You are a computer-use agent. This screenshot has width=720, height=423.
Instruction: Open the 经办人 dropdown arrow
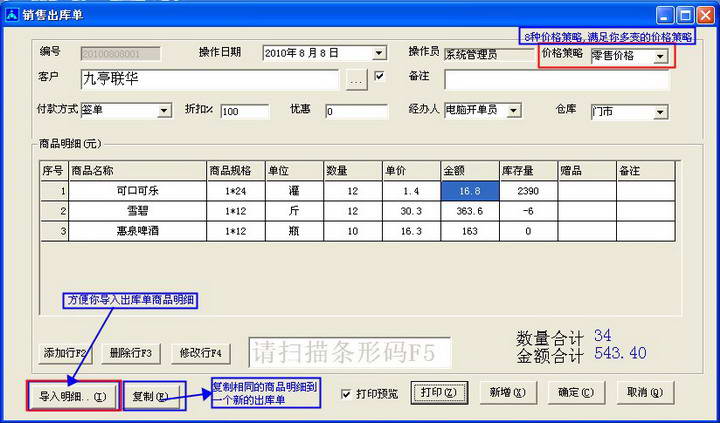(513, 111)
